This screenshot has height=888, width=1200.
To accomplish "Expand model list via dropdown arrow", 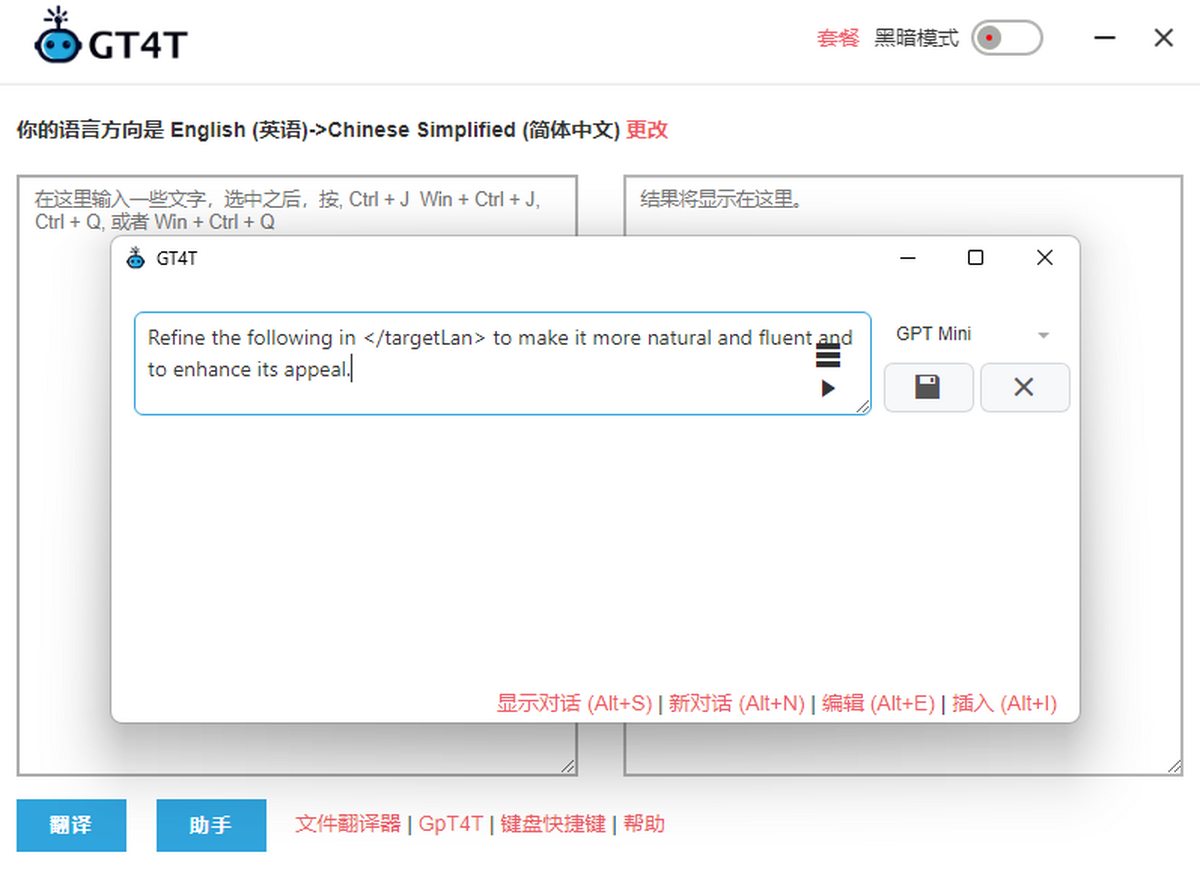I will [x=1043, y=335].
